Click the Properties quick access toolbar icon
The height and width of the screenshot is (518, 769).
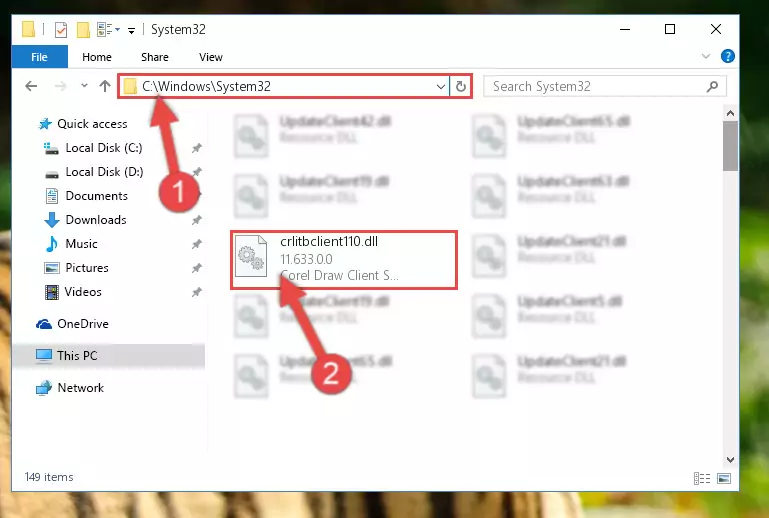pos(61,30)
